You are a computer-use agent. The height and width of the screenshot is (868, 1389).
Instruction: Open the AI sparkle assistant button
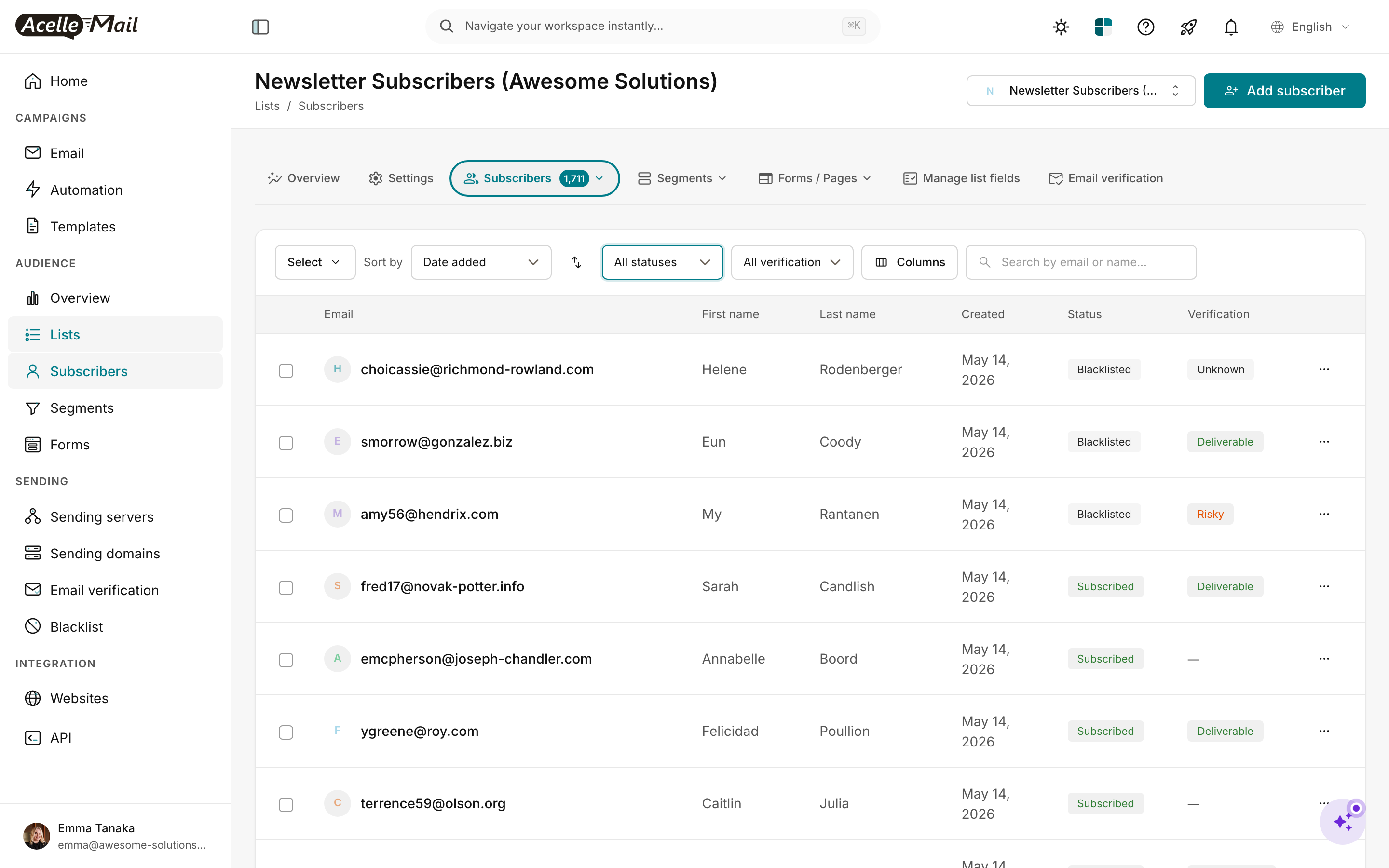[1342, 822]
